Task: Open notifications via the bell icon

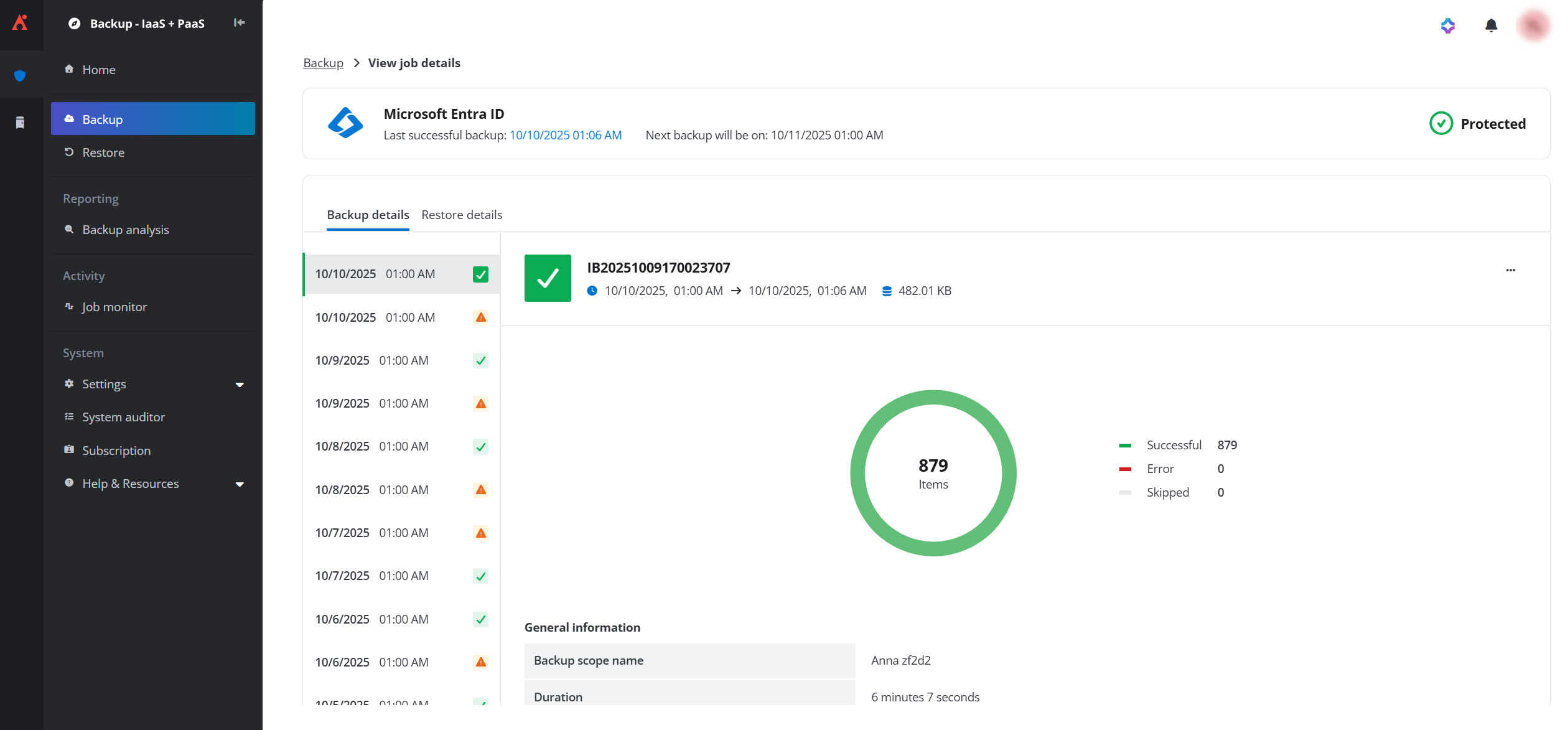Action: click(x=1491, y=26)
